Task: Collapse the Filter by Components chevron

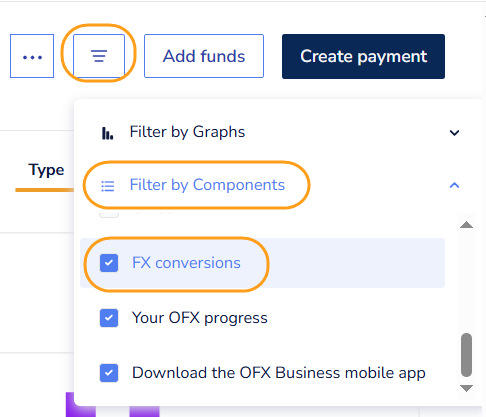Action: pyautogui.click(x=454, y=185)
